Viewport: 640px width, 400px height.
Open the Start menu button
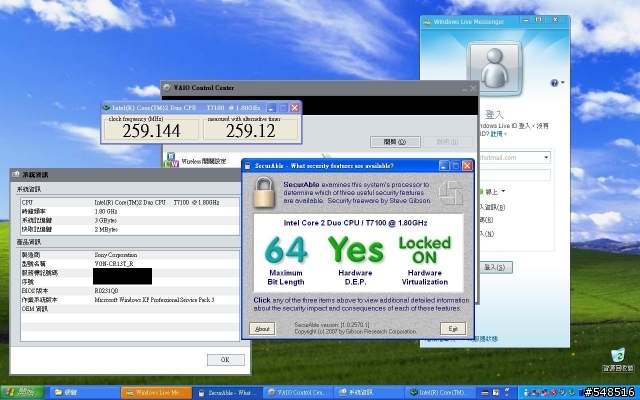point(22,393)
